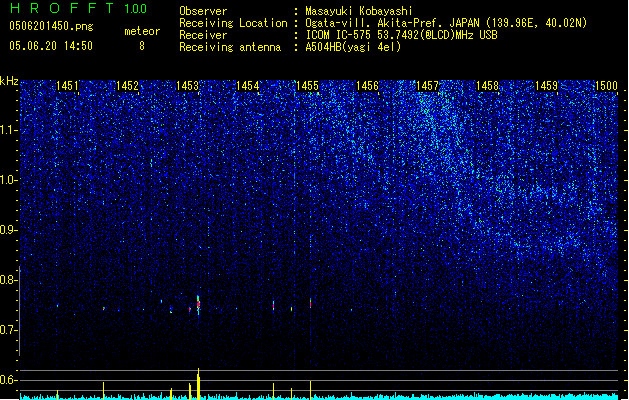Image resolution: width=629 pixels, height=400 pixels.
Task: Click the 1500 time tick label
Action: 607,85
